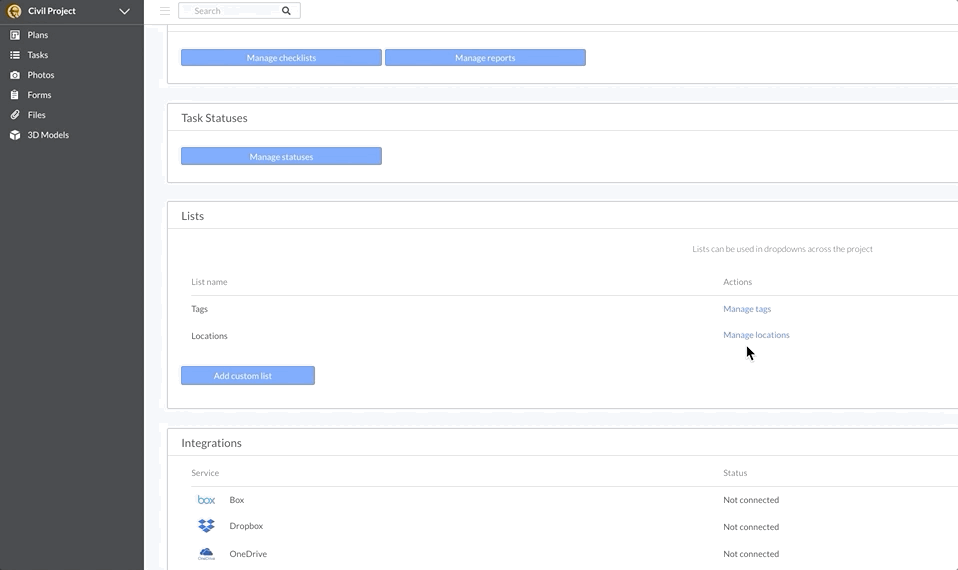The image size is (958, 570).
Task: Click the Files paperclip icon
Action: coord(15,115)
